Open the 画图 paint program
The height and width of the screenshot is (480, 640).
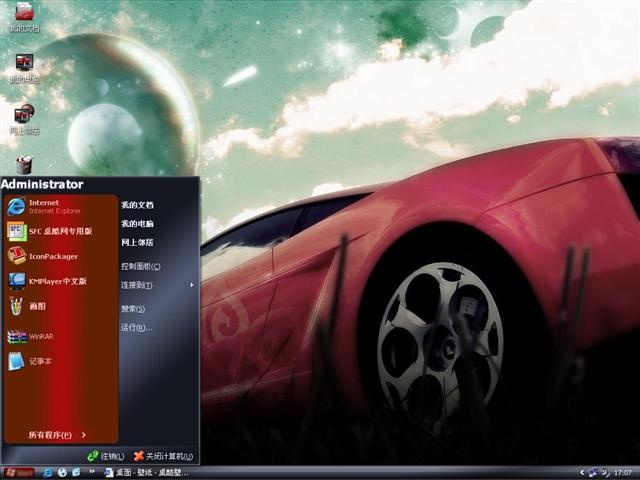tap(60, 306)
